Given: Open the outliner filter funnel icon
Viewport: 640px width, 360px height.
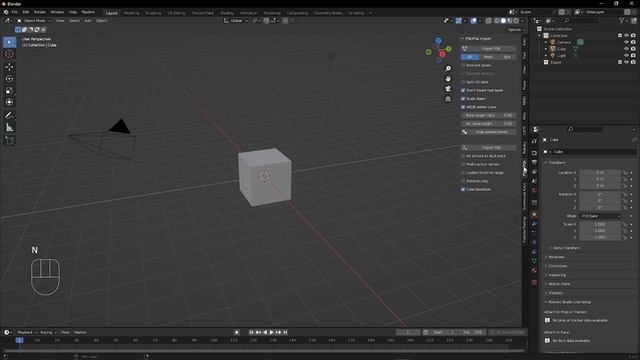Looking at the screenshot, I should coord(621,20).
